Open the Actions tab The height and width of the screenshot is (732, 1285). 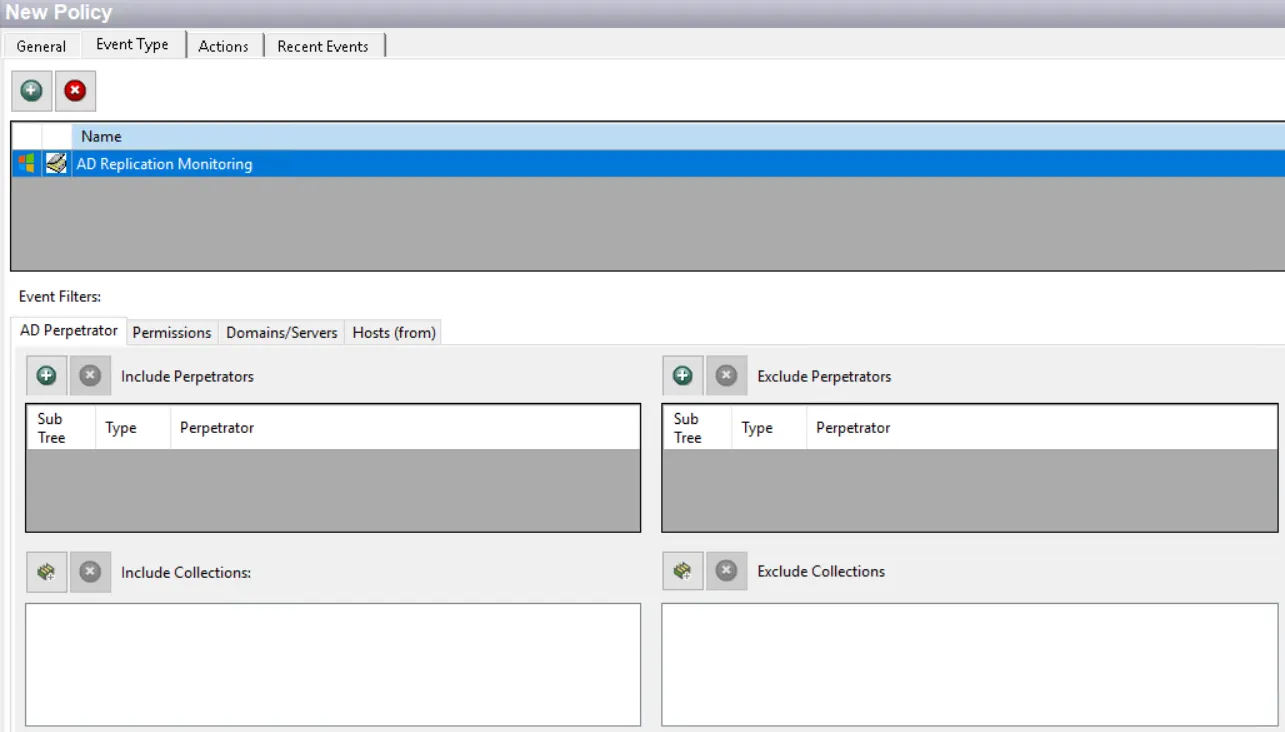coord(223,46)
